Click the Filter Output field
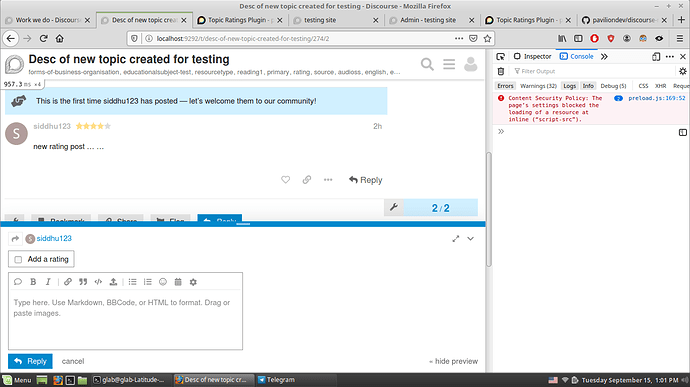The height and width of the screenshot is (387, 690). point(594,71)
